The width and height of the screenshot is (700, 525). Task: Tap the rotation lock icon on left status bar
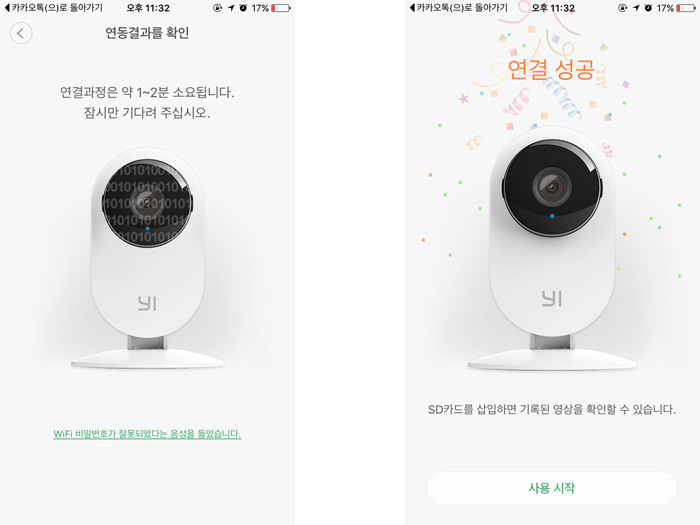point(217,8)
